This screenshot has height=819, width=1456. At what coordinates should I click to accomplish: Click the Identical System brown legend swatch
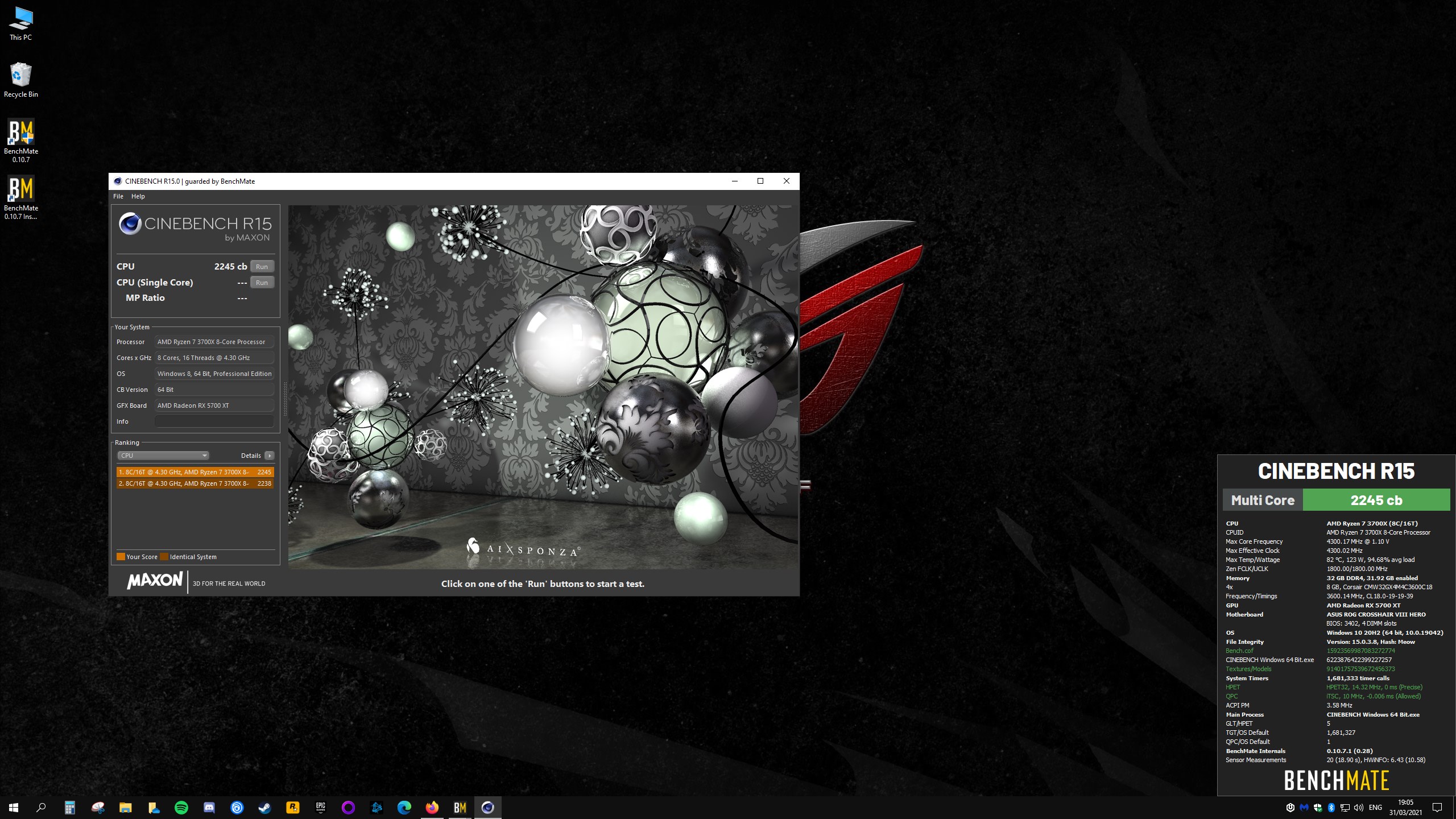164,557
